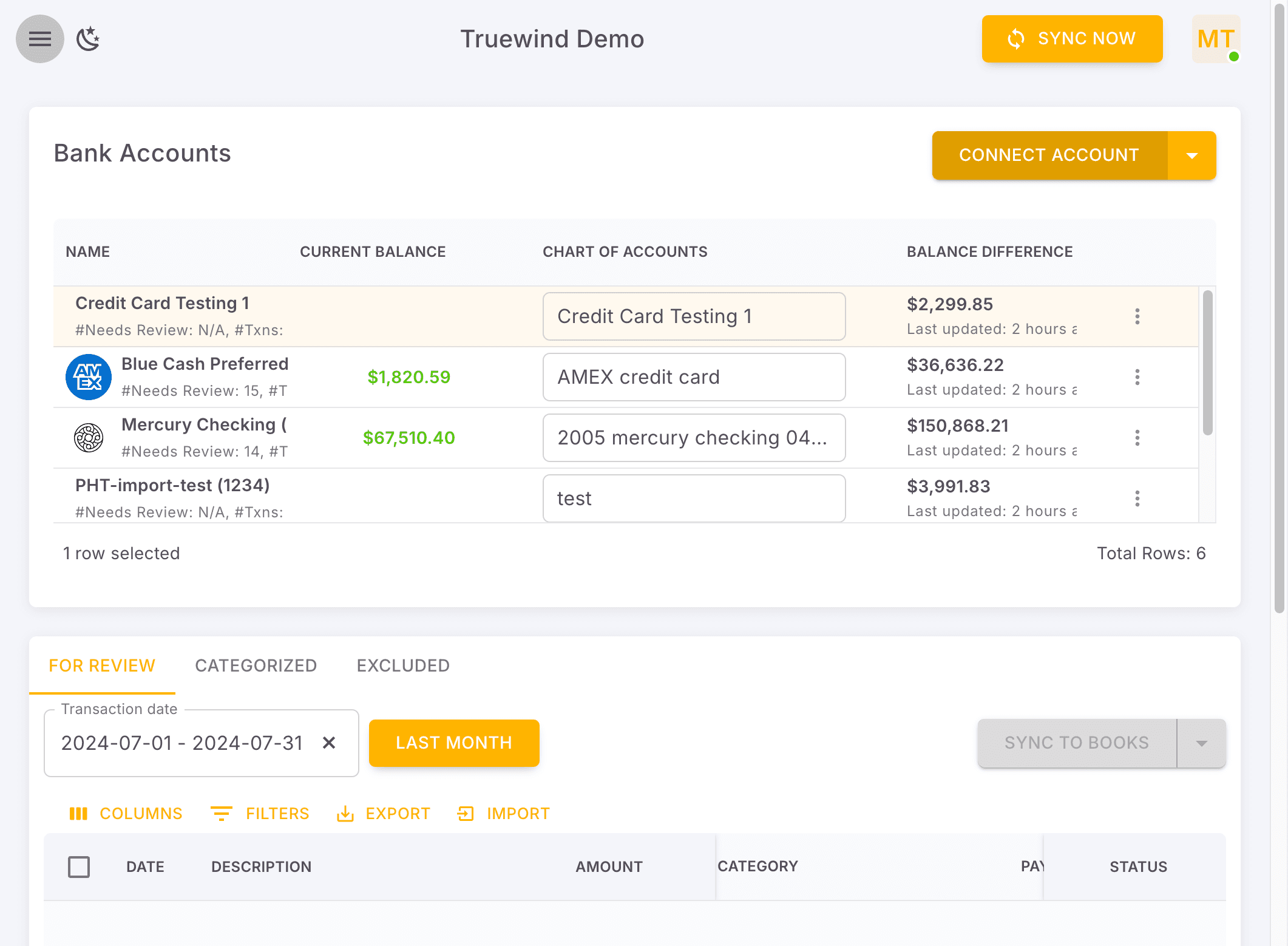
Task: Click the Last Month button
Action: point(454,743)
